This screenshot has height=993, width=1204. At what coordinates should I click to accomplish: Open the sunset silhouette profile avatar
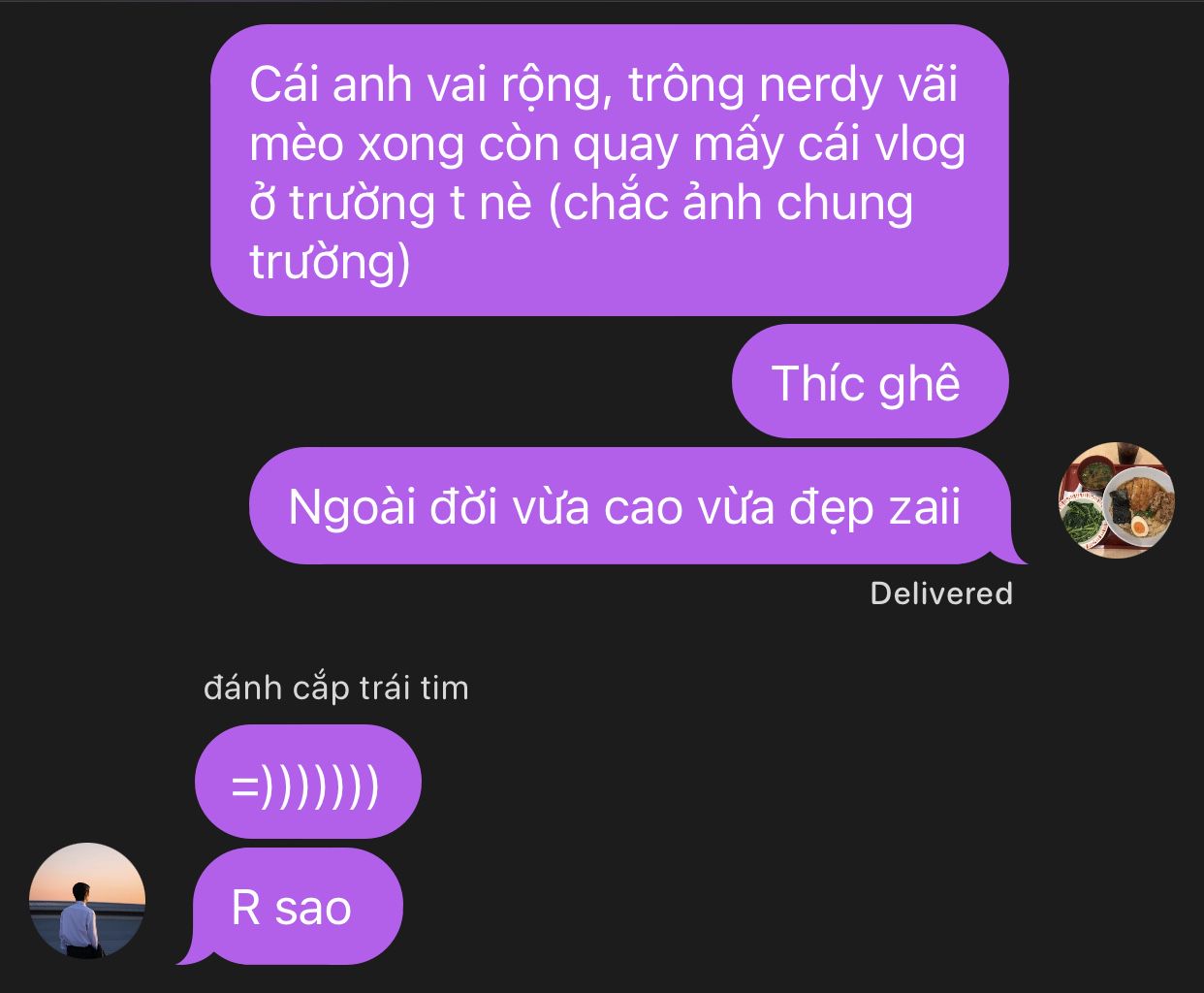87,901
